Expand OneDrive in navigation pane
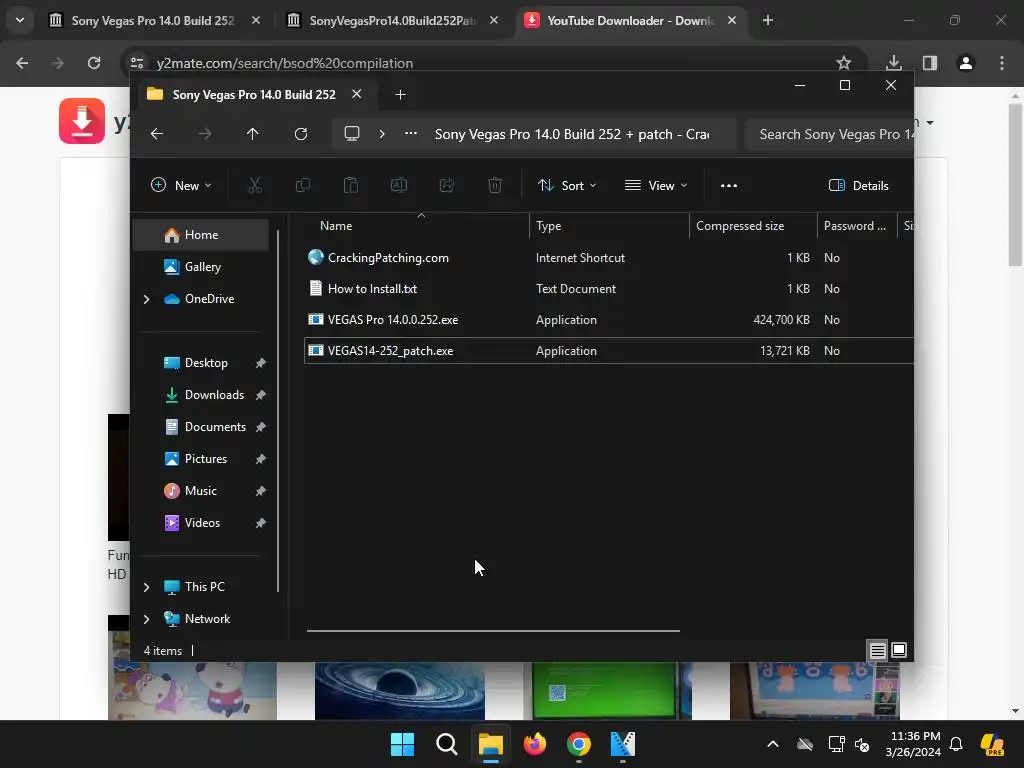Image resolution: width=1024 pixels, height=768 pixels. 146,299
